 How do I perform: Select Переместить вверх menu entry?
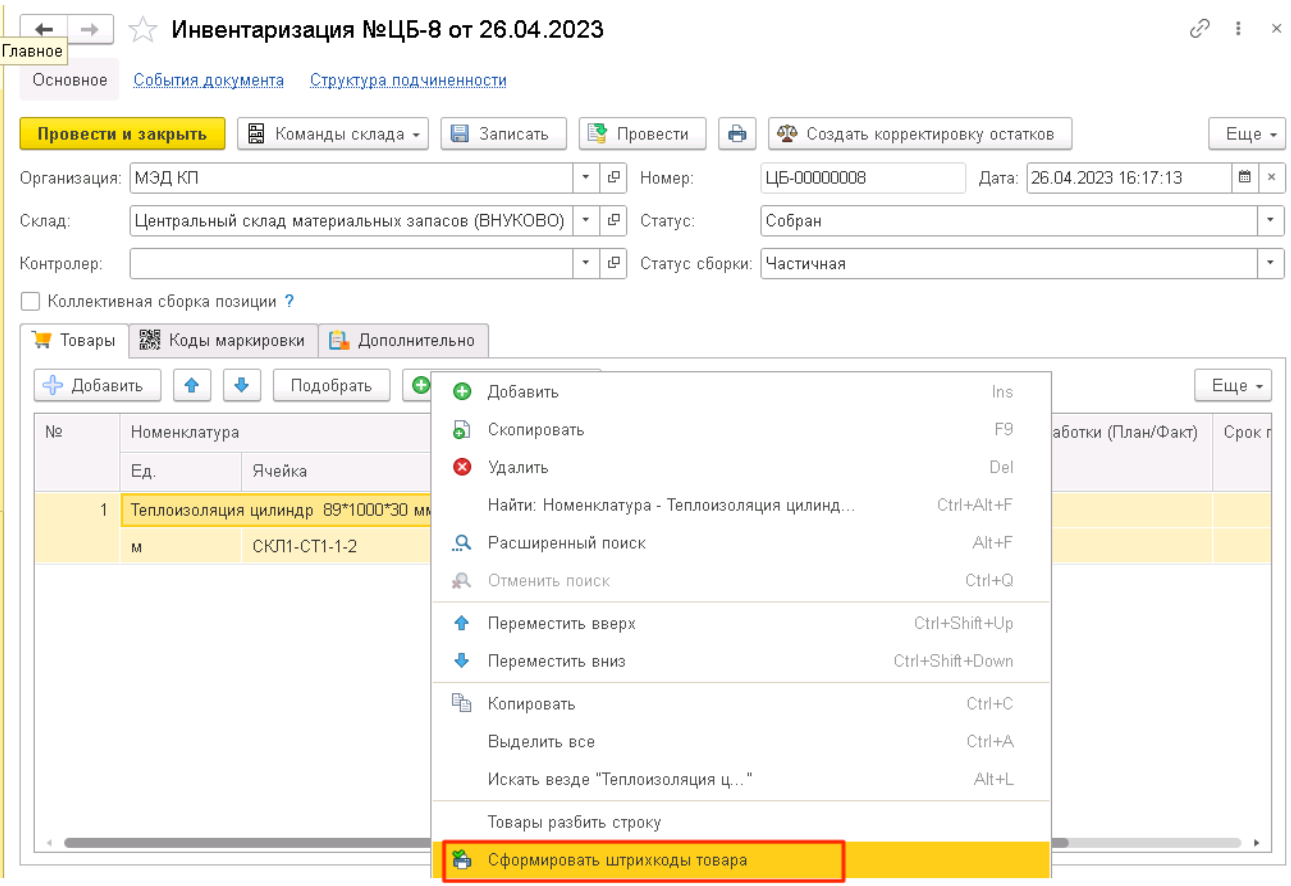tap(741, 624)
